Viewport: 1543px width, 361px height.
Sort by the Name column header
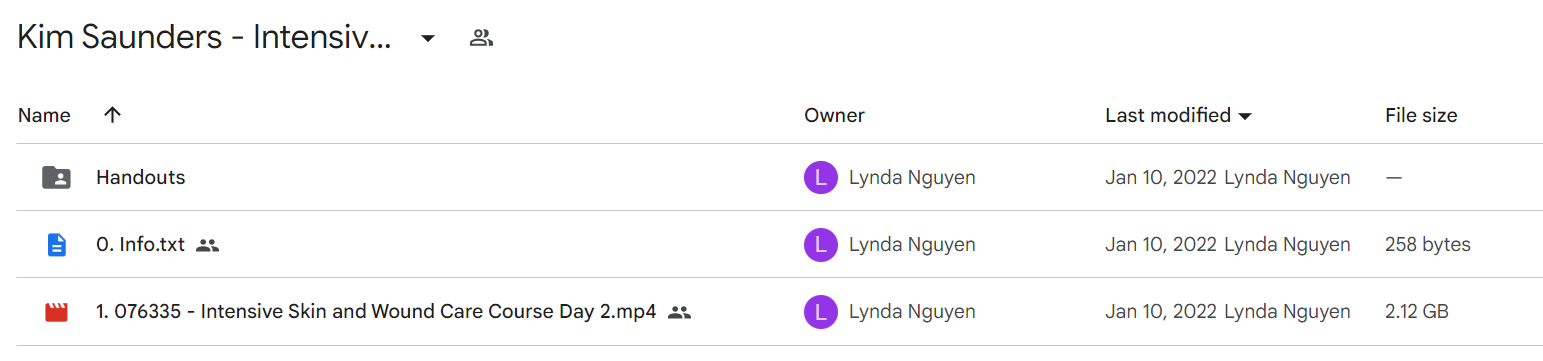point(44,115)
